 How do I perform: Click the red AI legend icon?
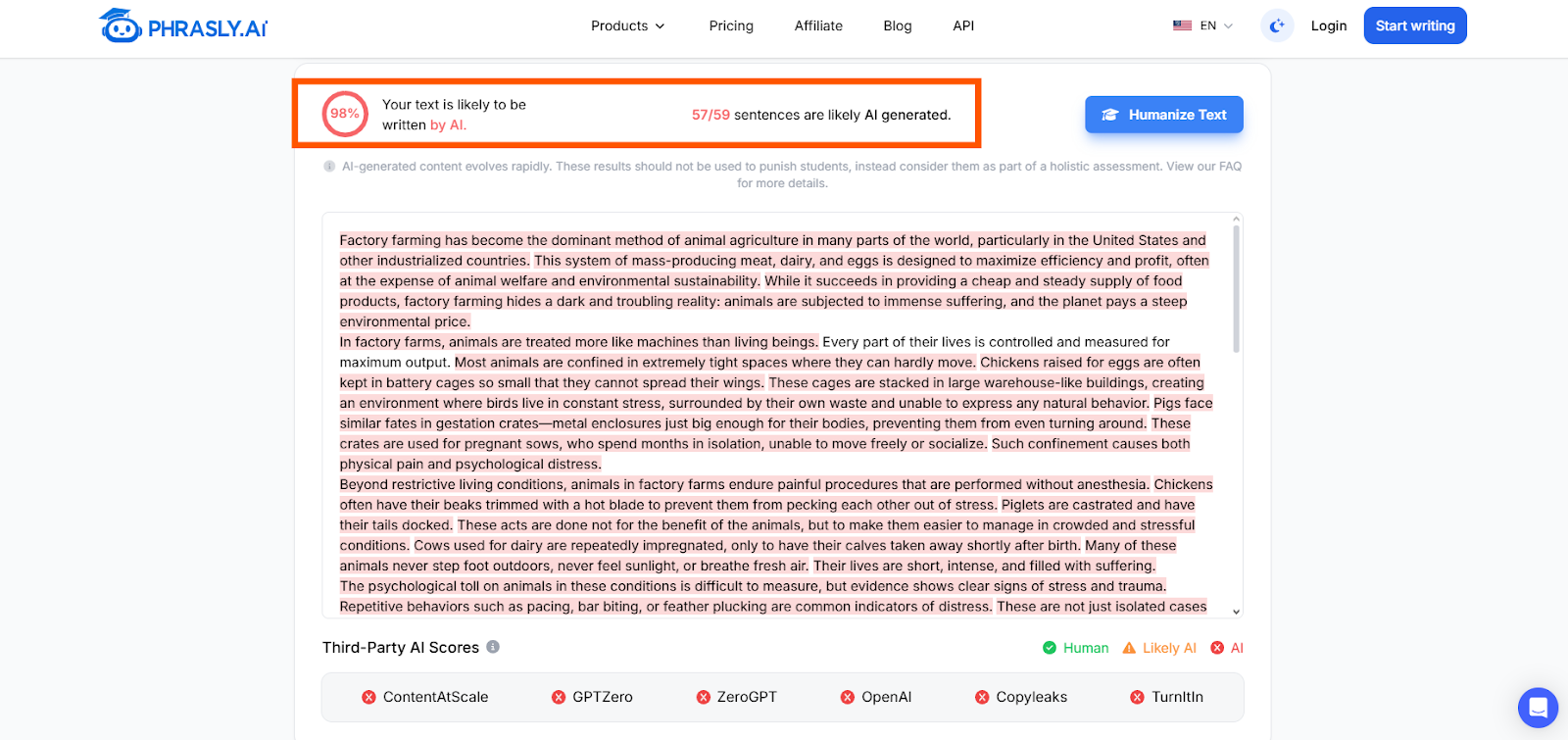pos(1217,648)
